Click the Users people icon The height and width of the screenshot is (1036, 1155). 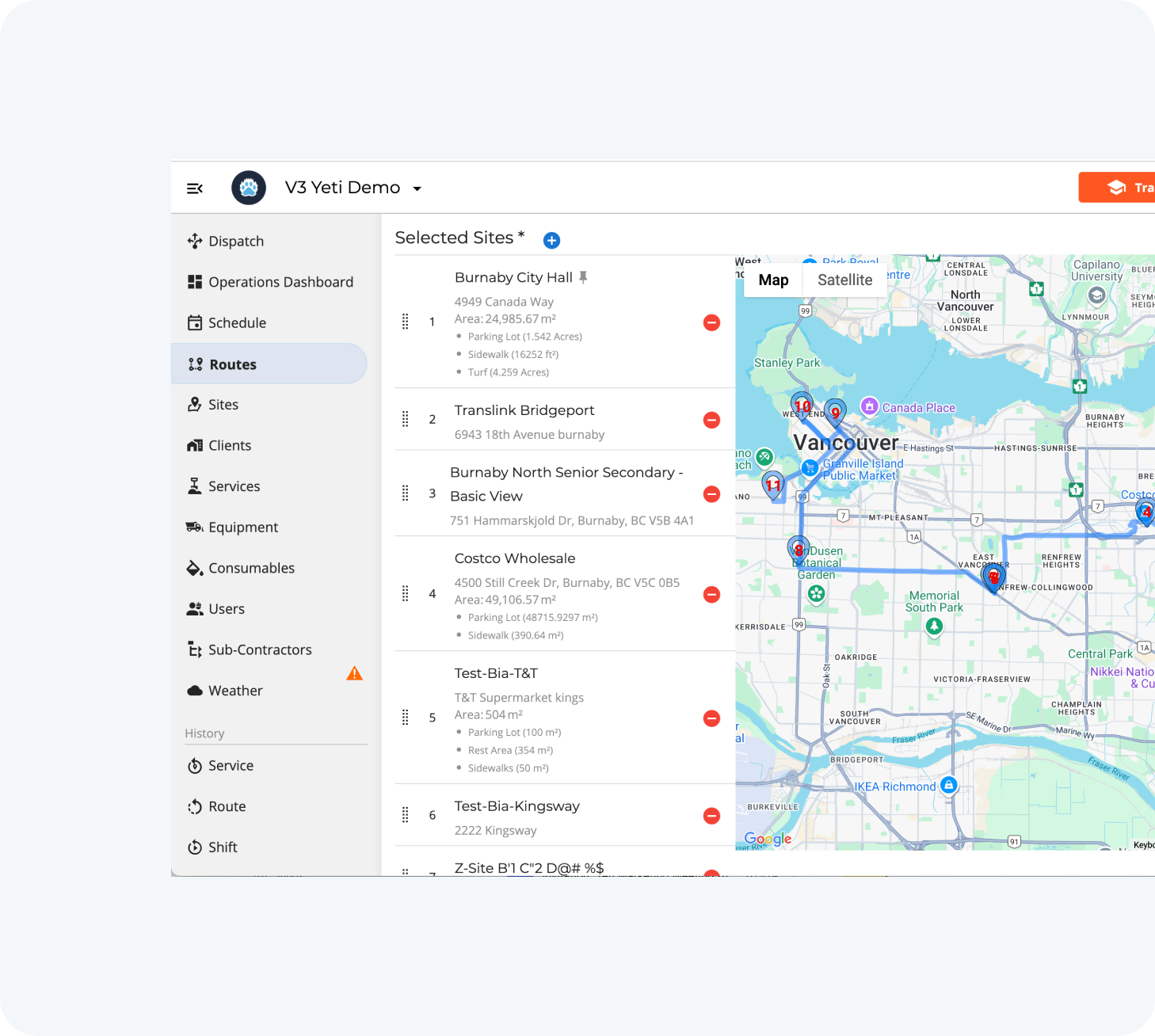[195, 608]
